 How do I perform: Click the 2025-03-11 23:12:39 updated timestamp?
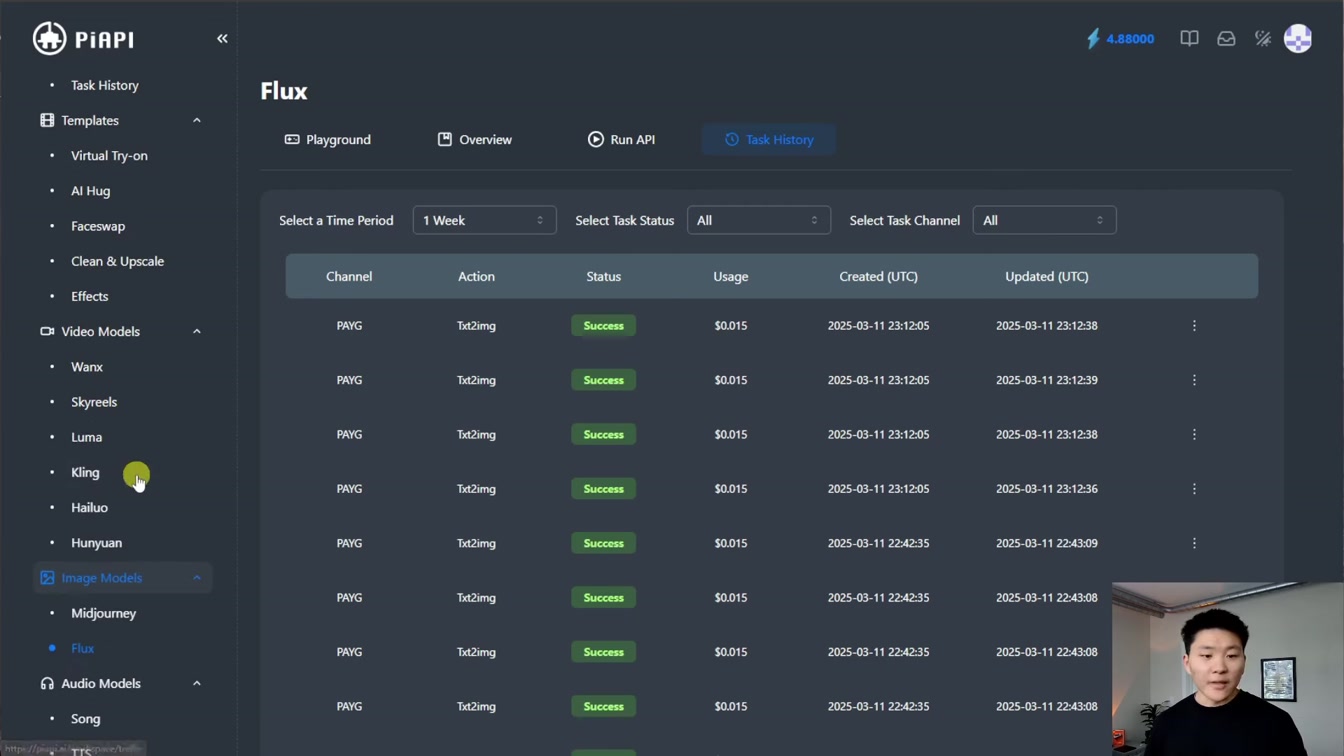[1046, 380]
